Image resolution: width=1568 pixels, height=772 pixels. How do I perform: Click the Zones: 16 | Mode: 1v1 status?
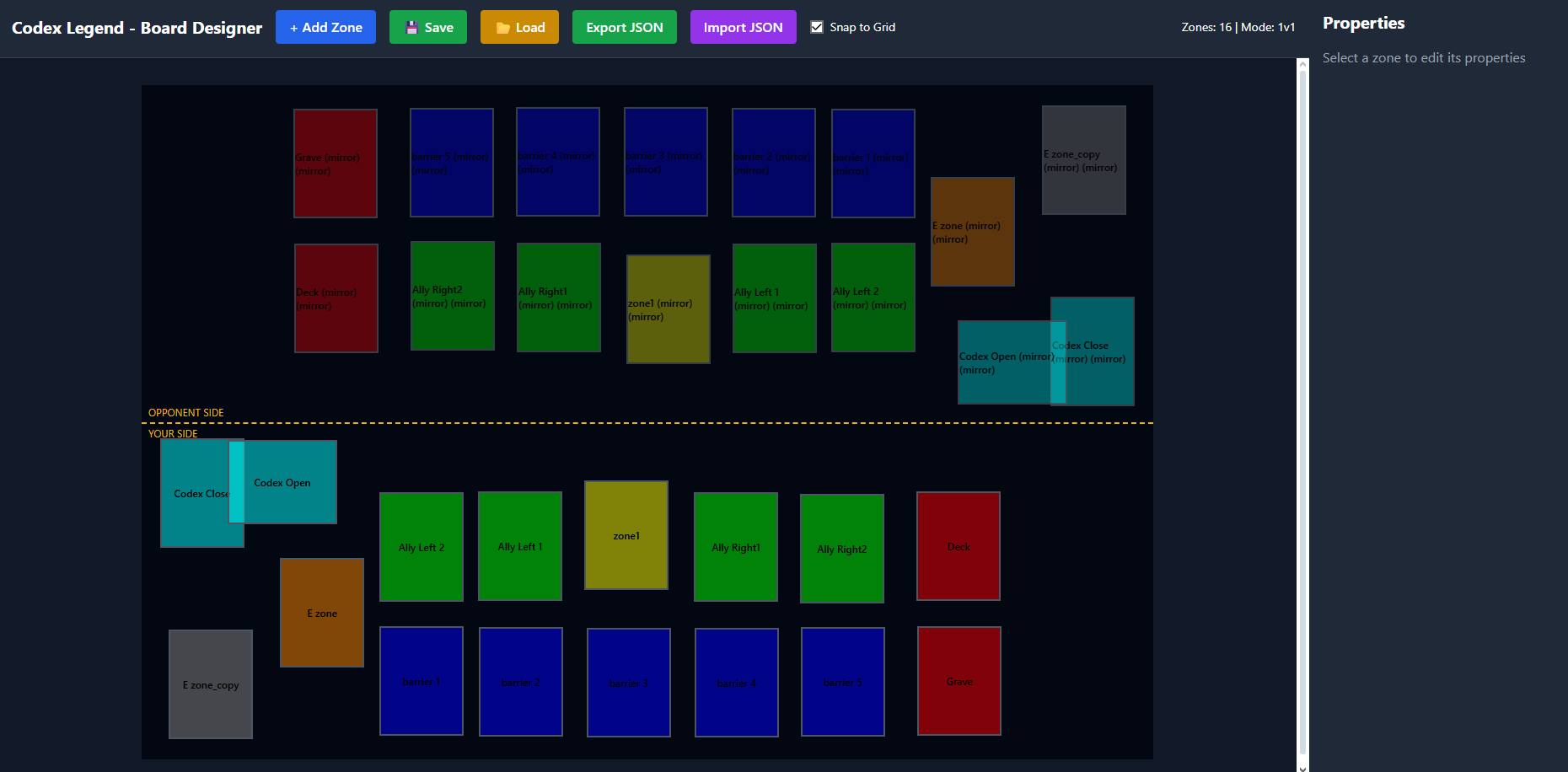point(1238,27)
